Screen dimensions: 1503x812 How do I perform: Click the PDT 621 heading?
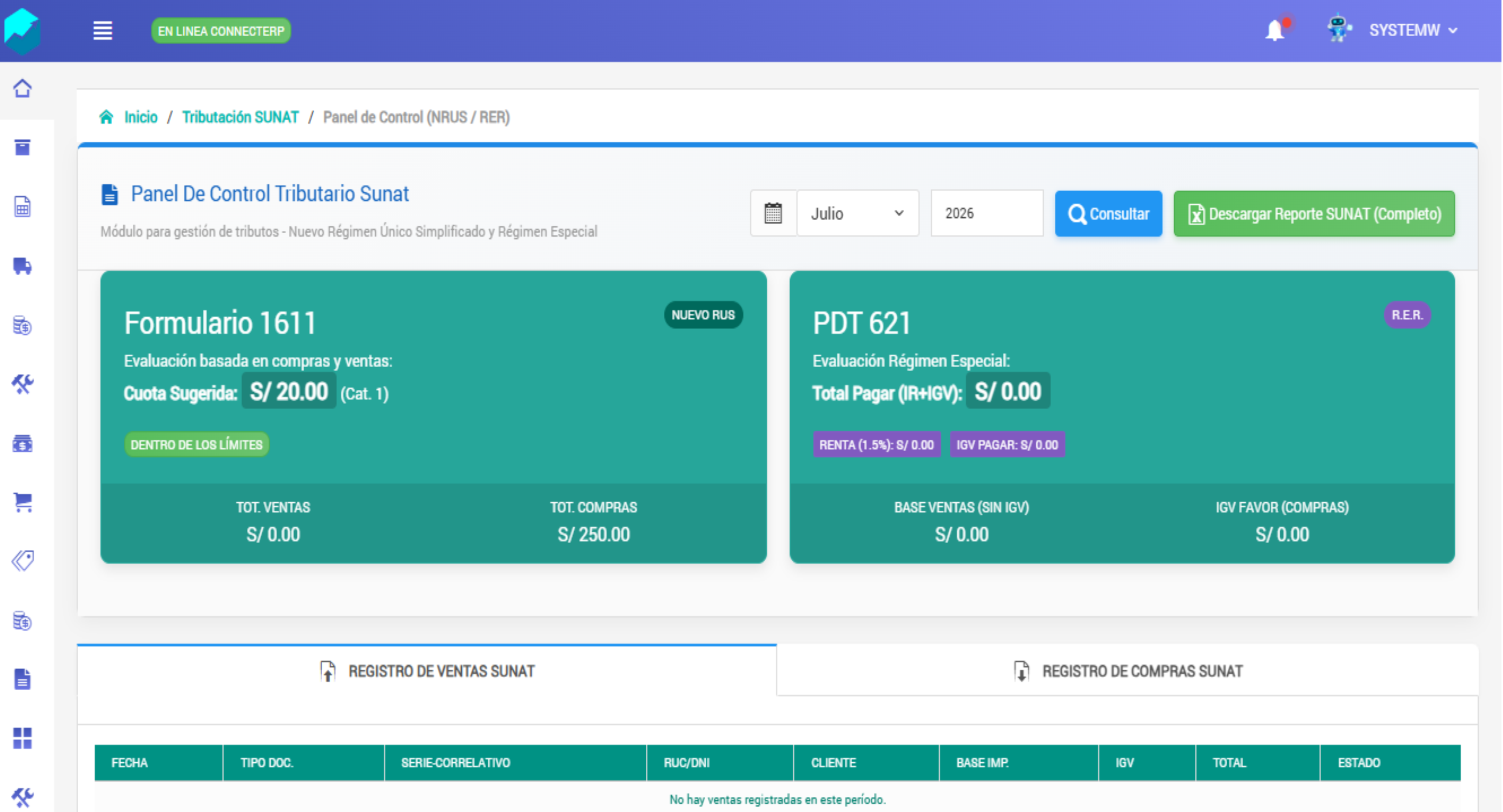(861, 323)
